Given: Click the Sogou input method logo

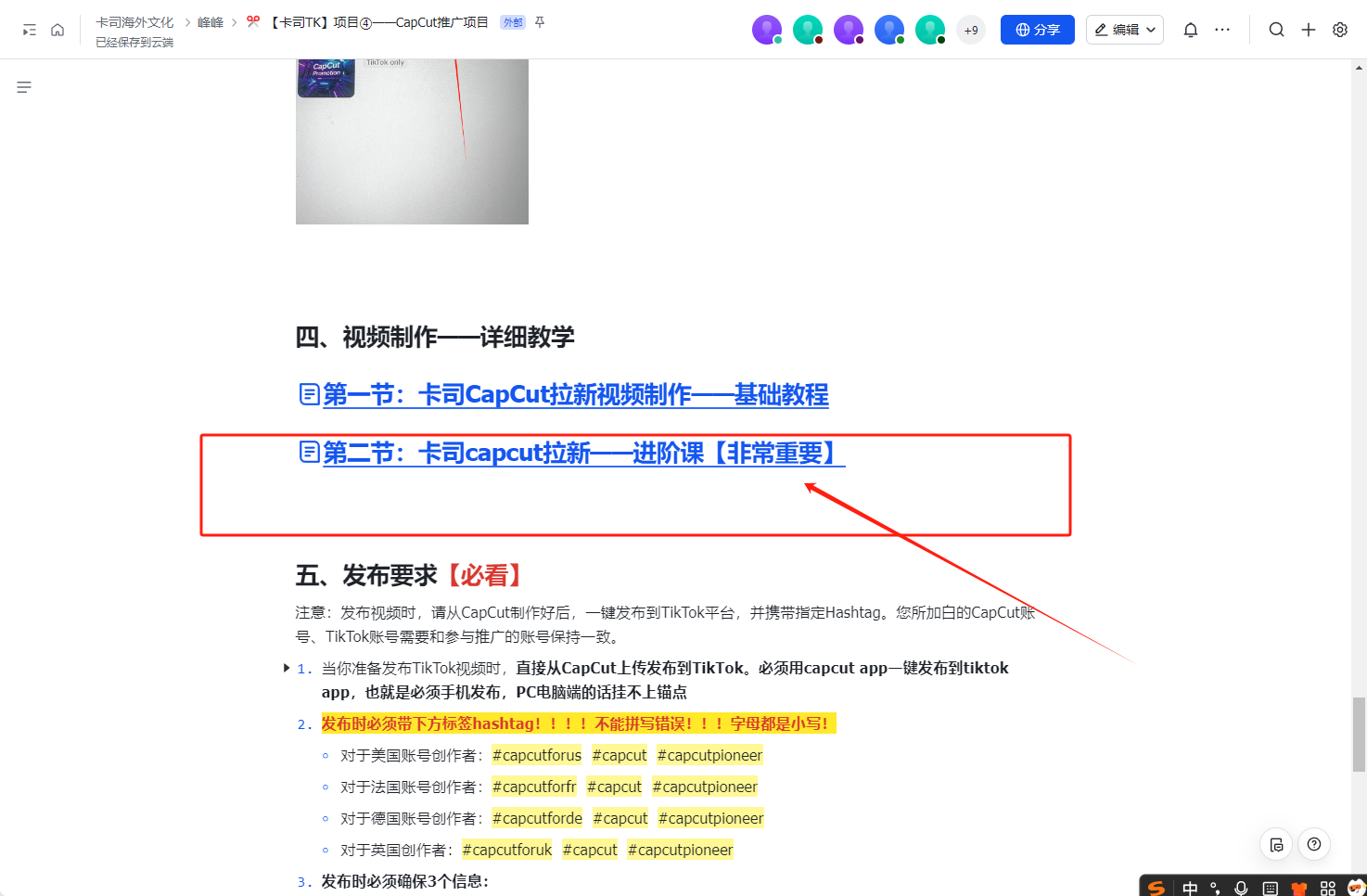Looking at the screenshot, I should 1156,888.
